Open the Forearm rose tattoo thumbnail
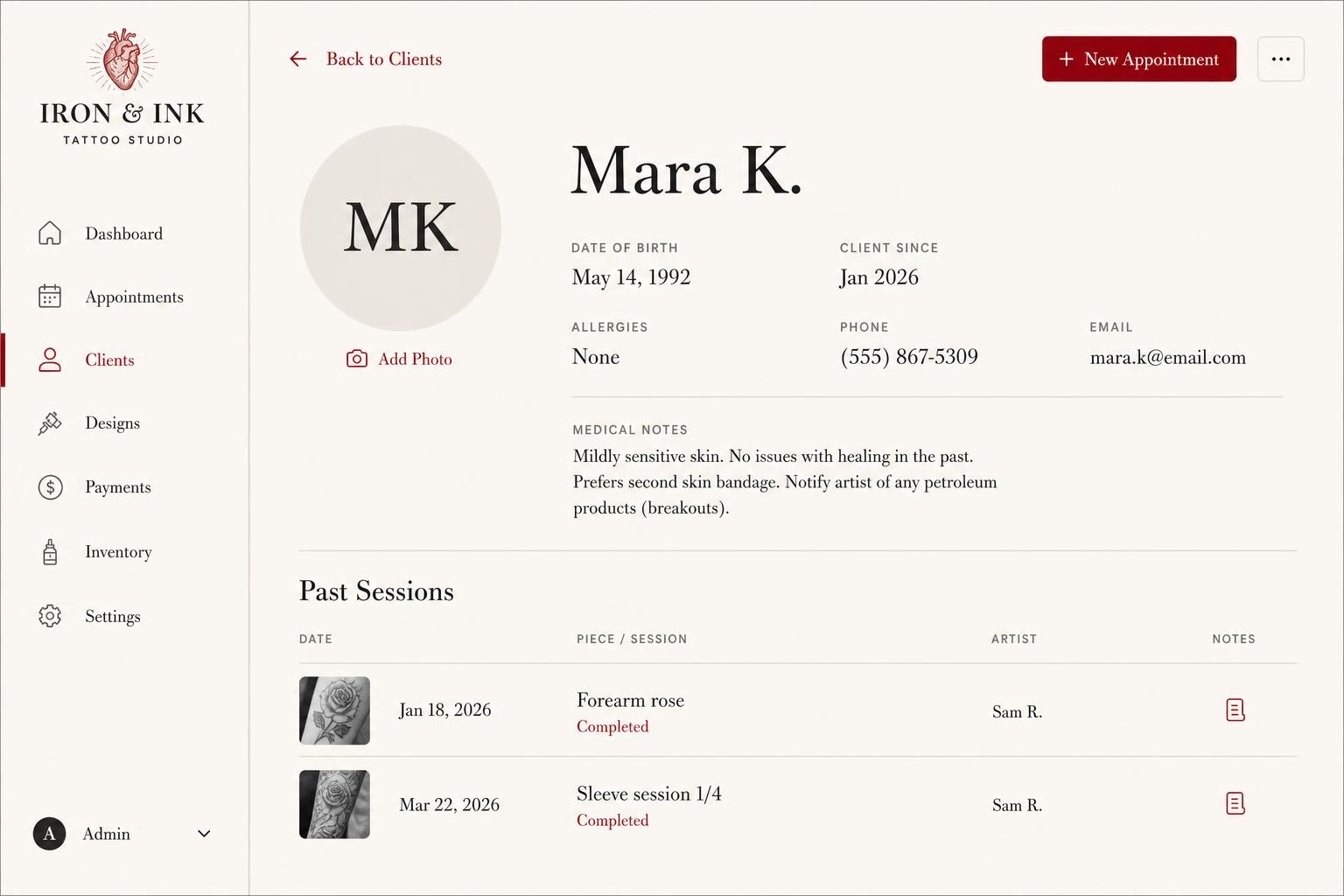1344x896 pixels. [x=334, y=710]
